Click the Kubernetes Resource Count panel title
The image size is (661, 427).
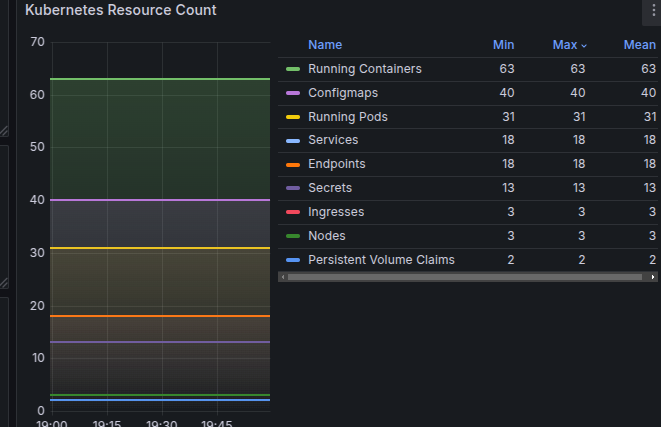[x=121, y=10]
